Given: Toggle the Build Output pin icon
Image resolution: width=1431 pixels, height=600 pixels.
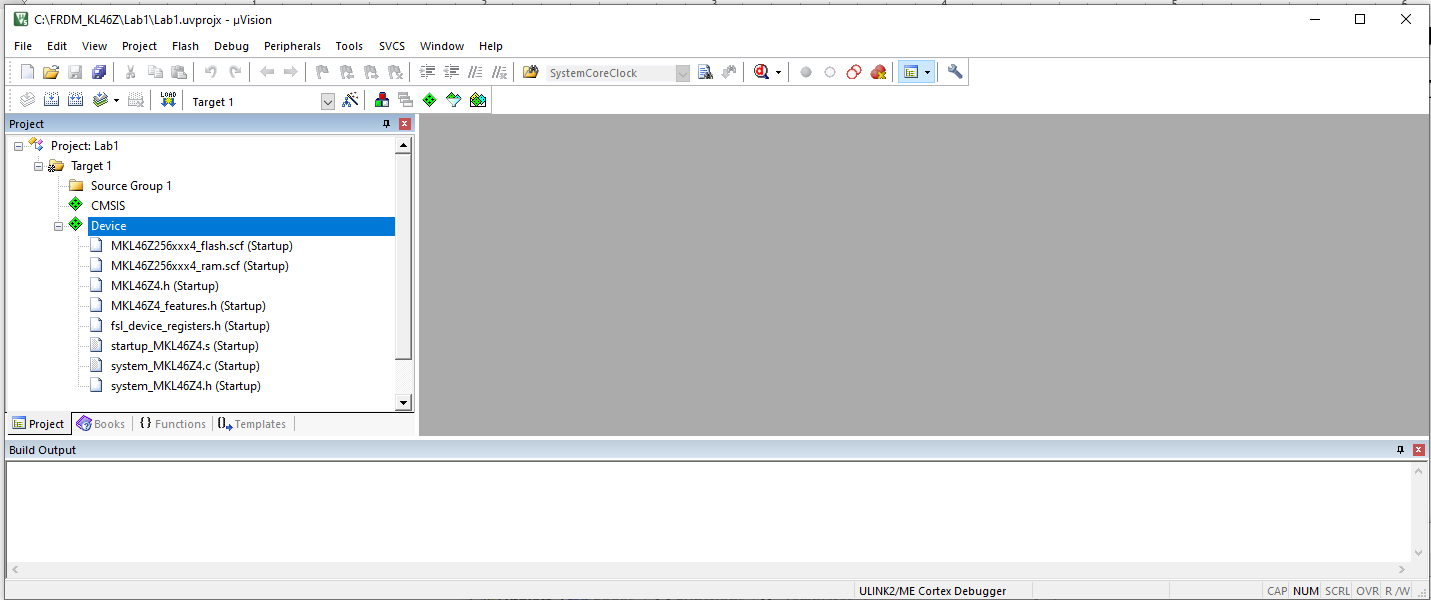Looking at the screenshot, I should [1401, 450].
